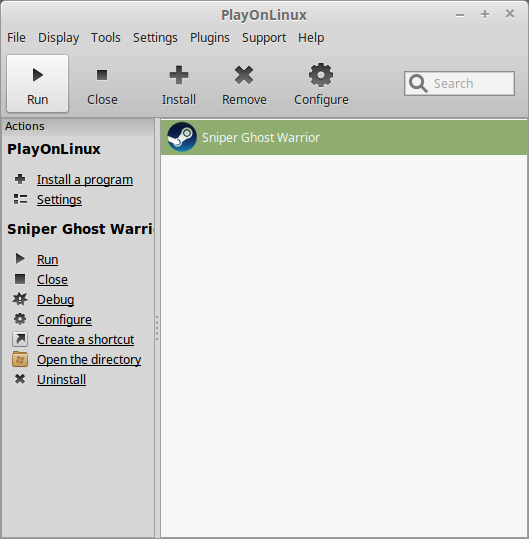Viewport: 529px width, 539px height.
Task: Click the sidebar Settings link
Action: tap(59, 200)
